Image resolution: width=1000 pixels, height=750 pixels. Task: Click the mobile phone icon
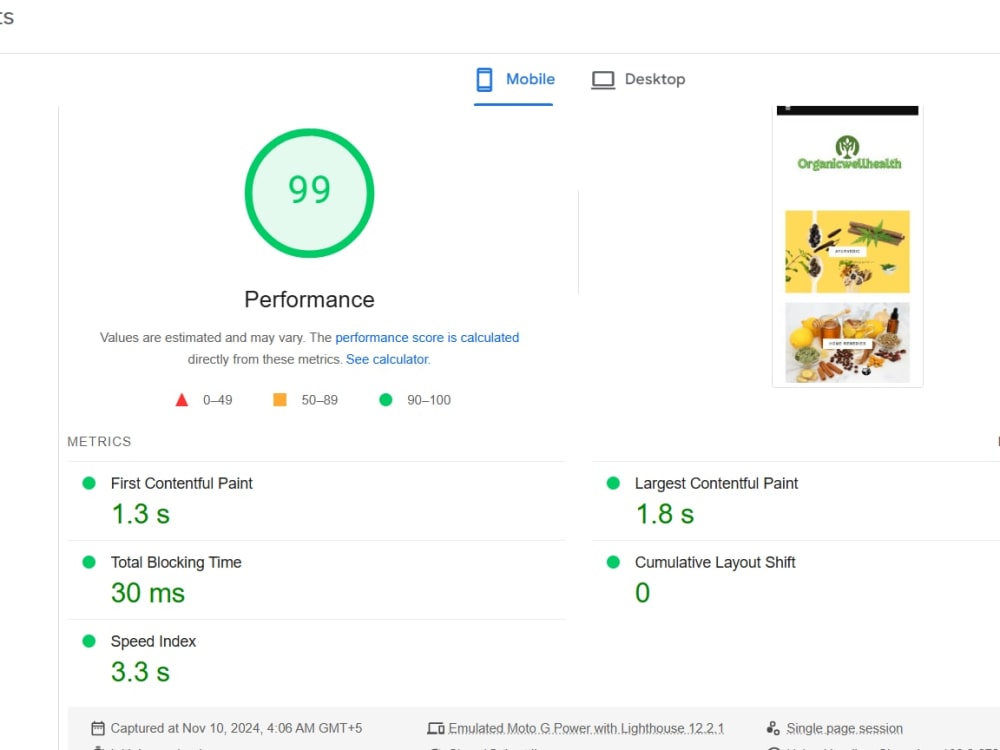pyautogui.click(x=484, y=80)
